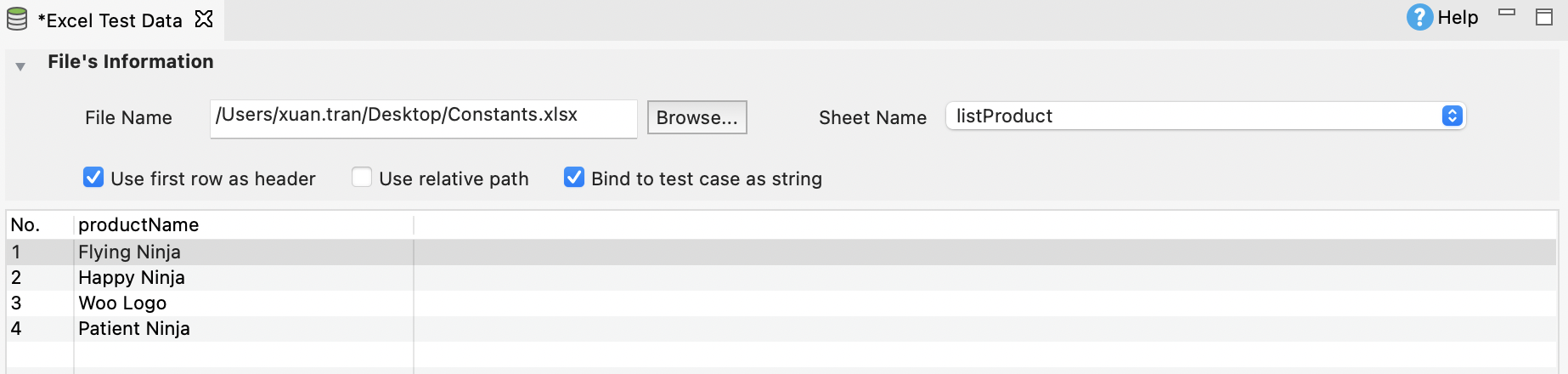Screen dimensions: 1568x374
Task: Click the productName column header
Action: pyautogui.click(x=138, y=225)
